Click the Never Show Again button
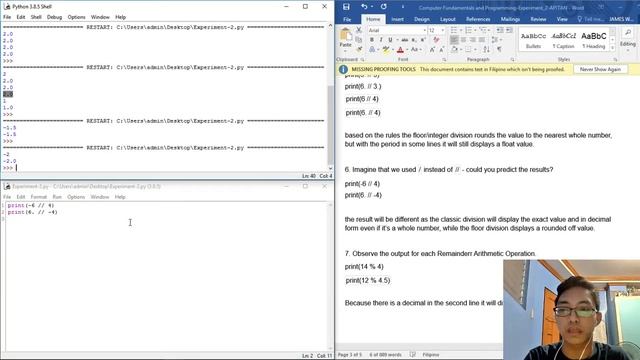The image size is (640, 360). (600, 69)
